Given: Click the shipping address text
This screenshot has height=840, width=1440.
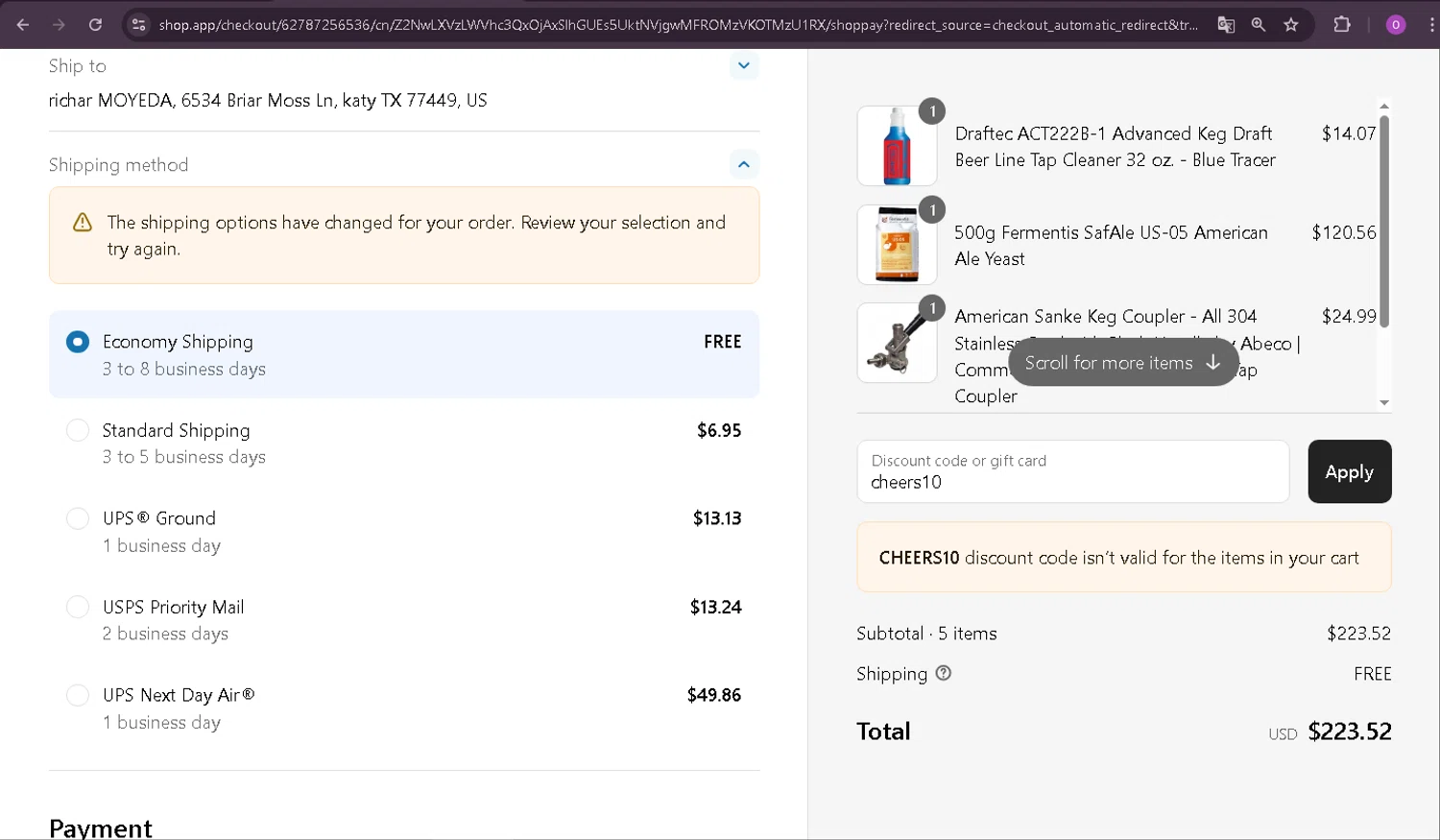Looking at the screenshot, I should pyautogui.click(x=268, y=100).
